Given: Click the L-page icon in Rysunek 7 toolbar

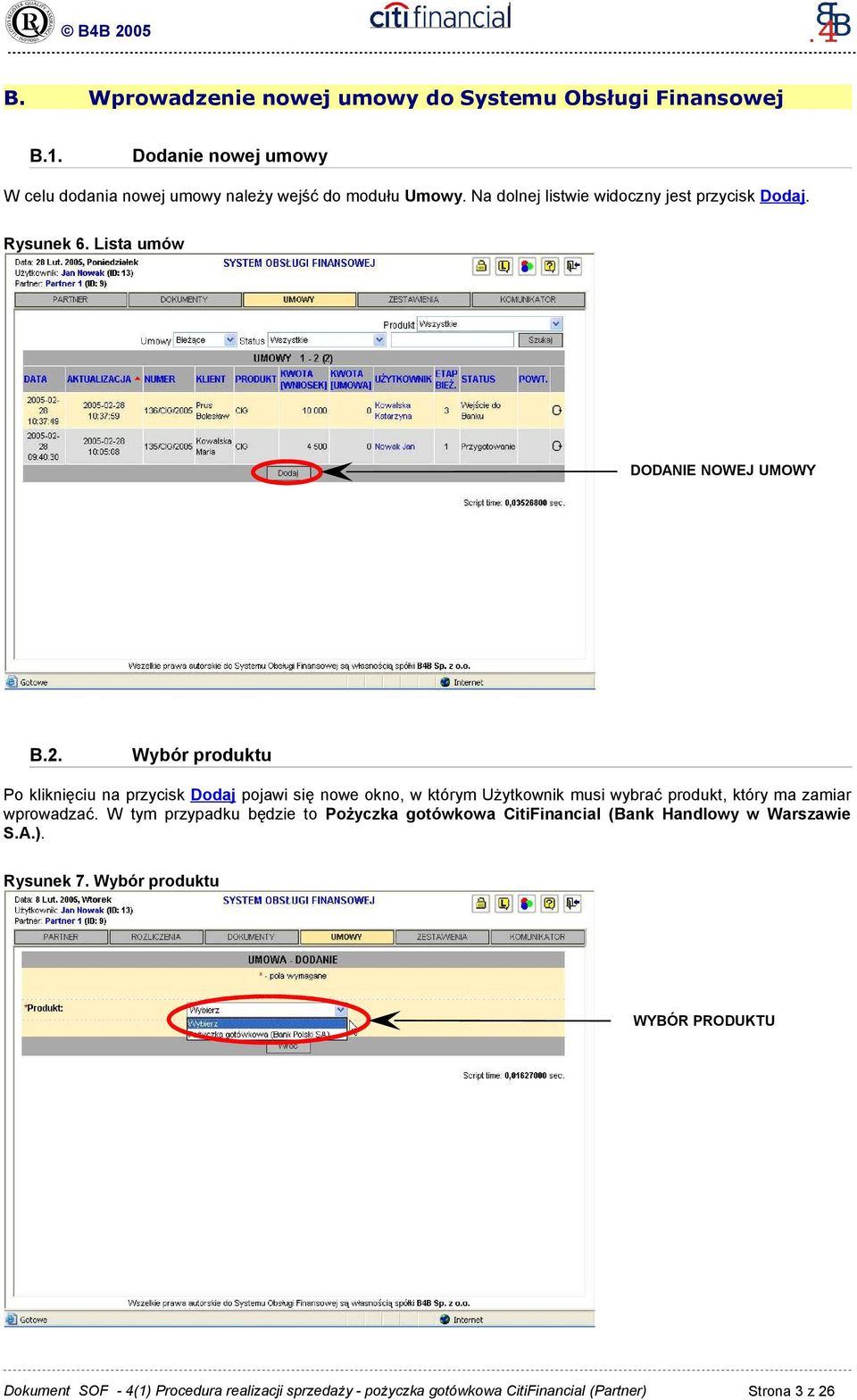Looking at the screenshot, I should 504,904.
